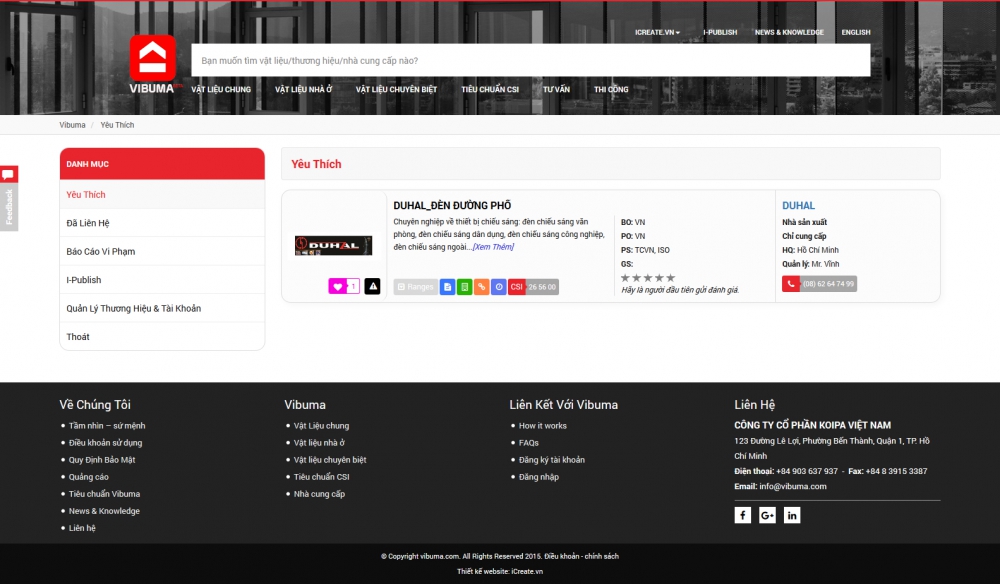Click the black warning report icon
This screenshot has width=1000, height=584.
click(x=372, y=287)
